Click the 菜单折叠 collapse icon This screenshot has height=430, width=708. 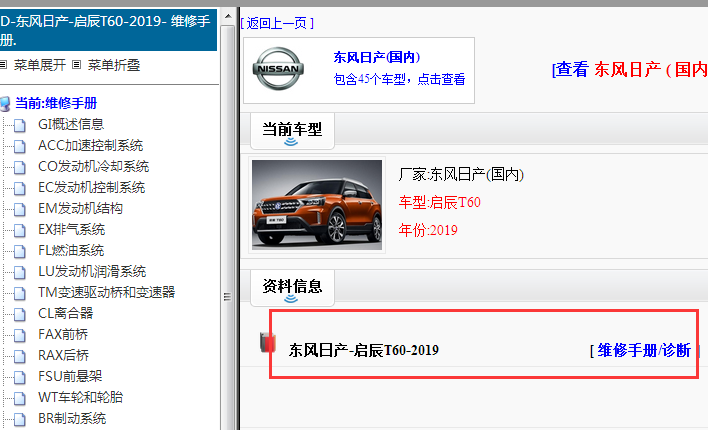77,65
